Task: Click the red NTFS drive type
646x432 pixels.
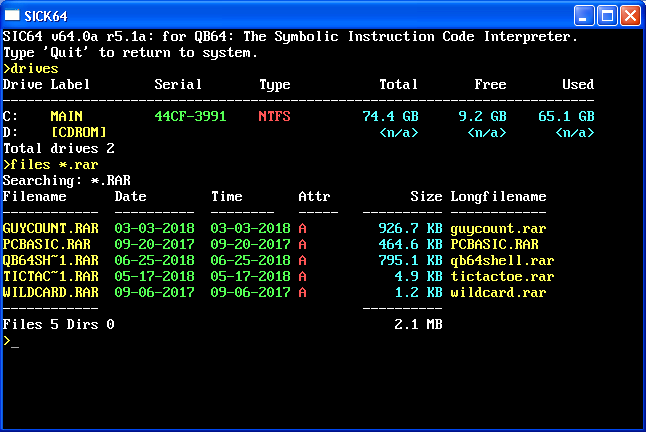Action: coord(274,117)
